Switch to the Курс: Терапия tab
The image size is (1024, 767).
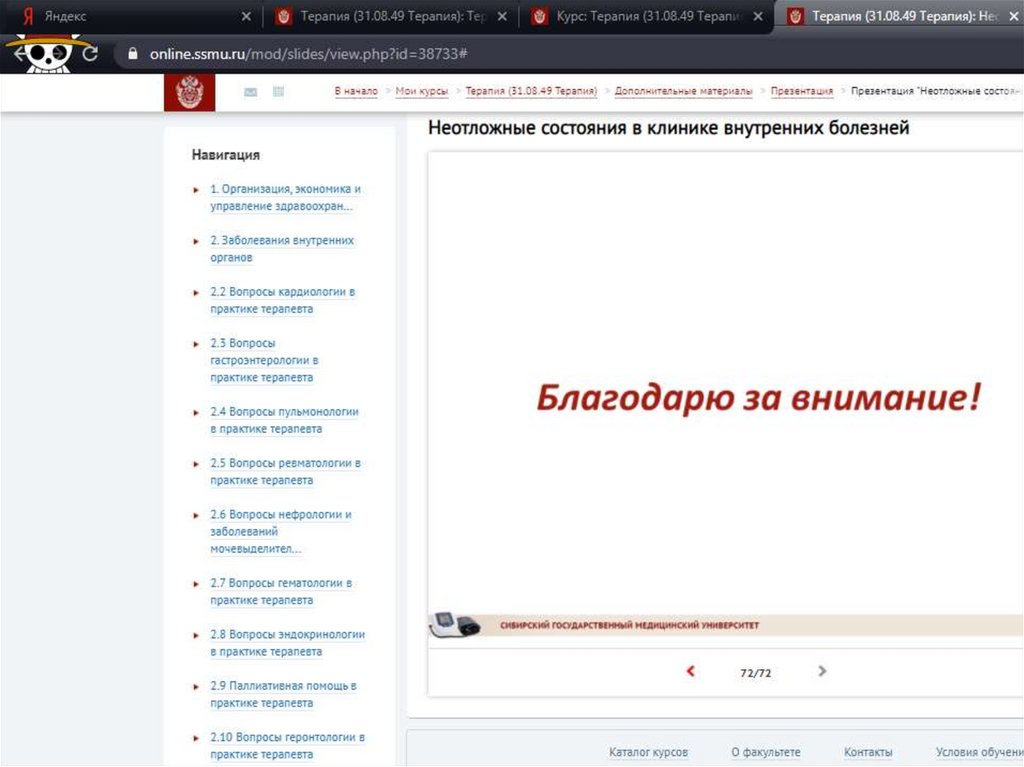tap(647, 16)
